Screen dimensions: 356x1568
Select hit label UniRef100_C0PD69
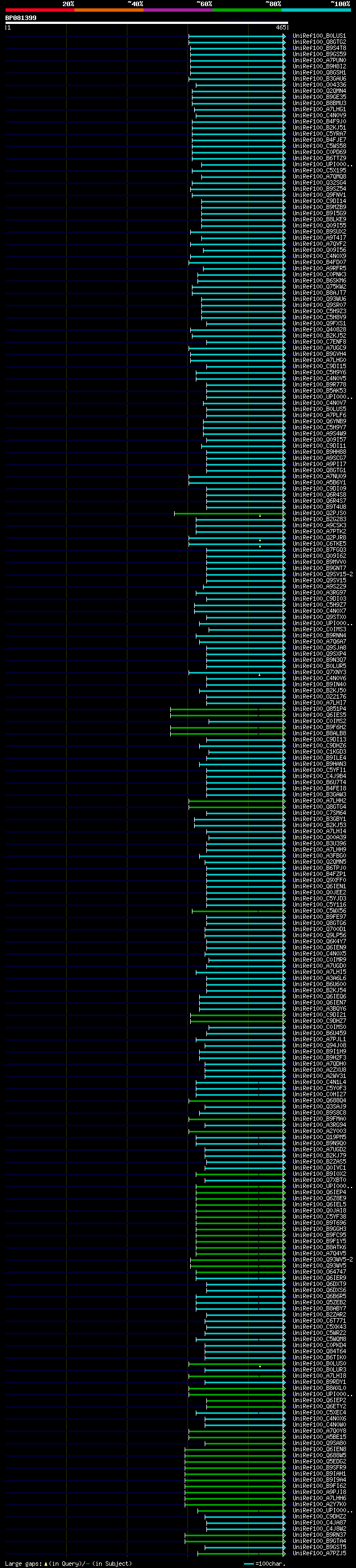(319, 152)
